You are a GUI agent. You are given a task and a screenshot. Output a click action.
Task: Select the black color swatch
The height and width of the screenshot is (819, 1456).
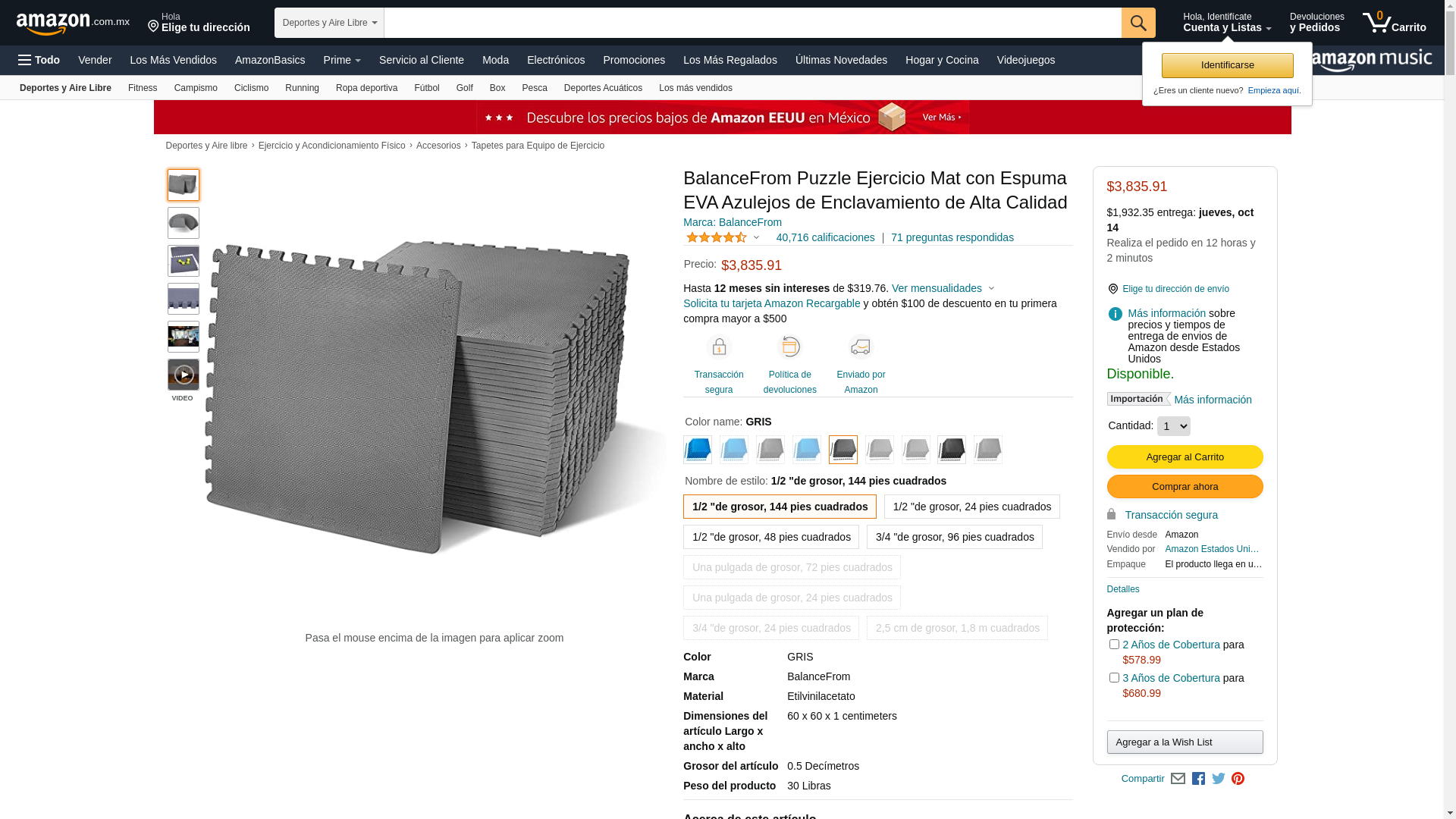[951, 450]
